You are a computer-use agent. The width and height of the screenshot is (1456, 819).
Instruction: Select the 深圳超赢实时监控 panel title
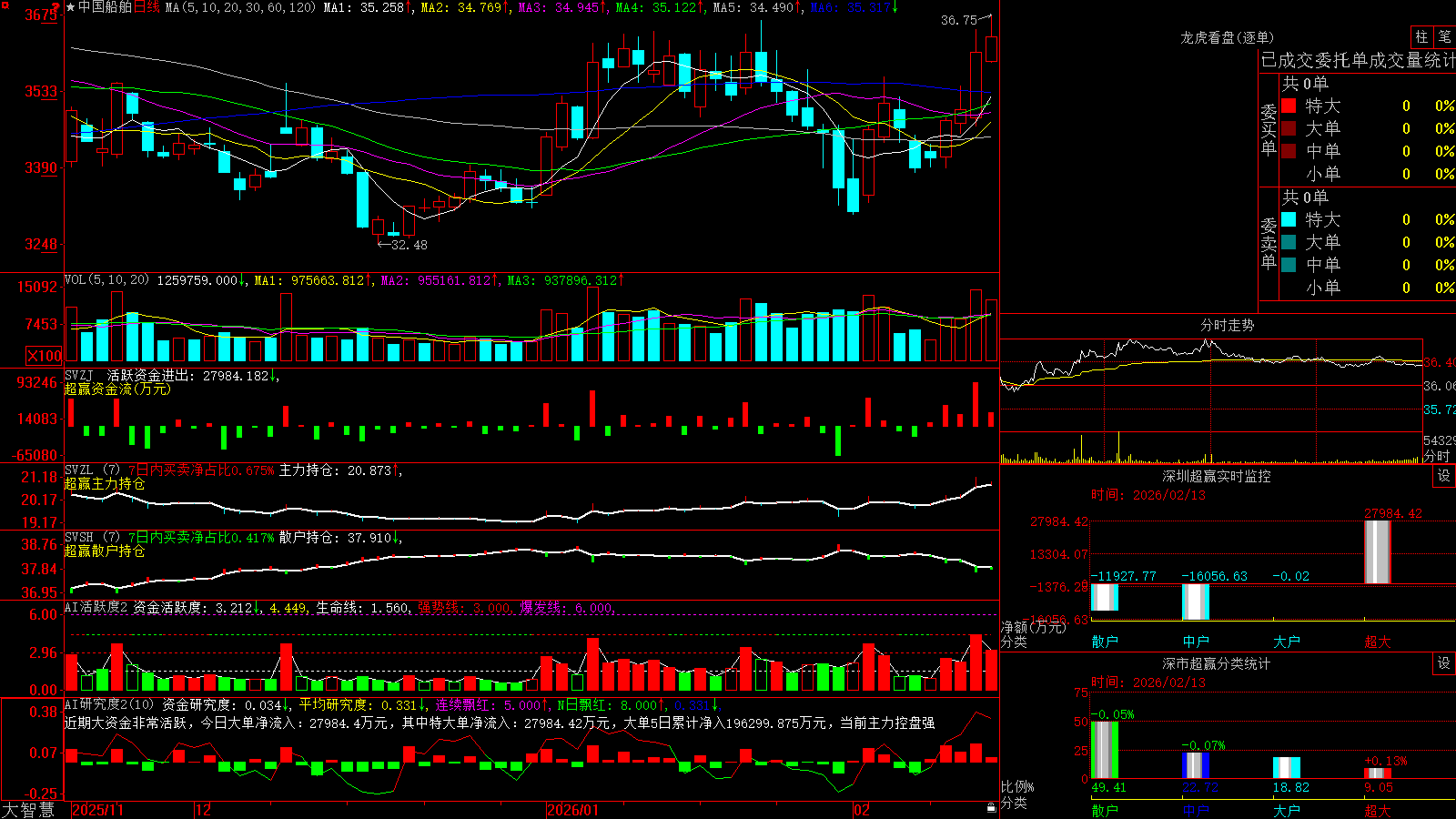1216,476
